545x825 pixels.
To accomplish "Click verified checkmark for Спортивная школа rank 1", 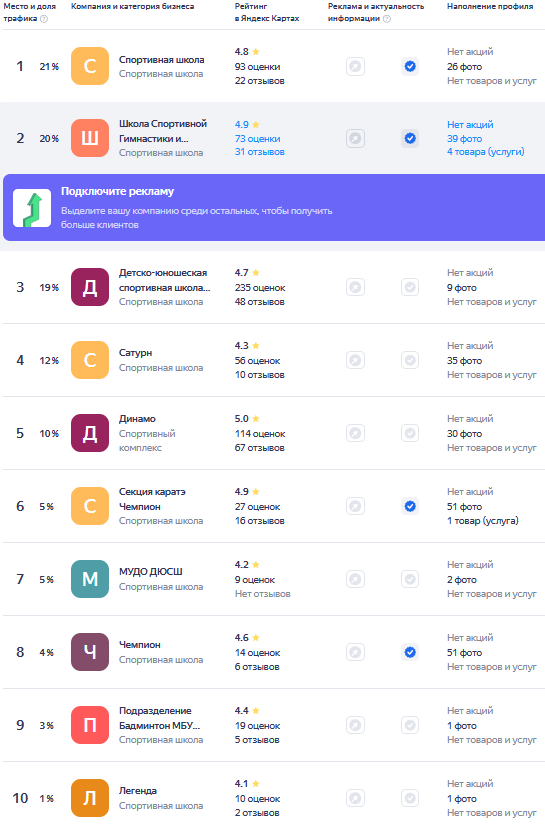I will 410,66.
